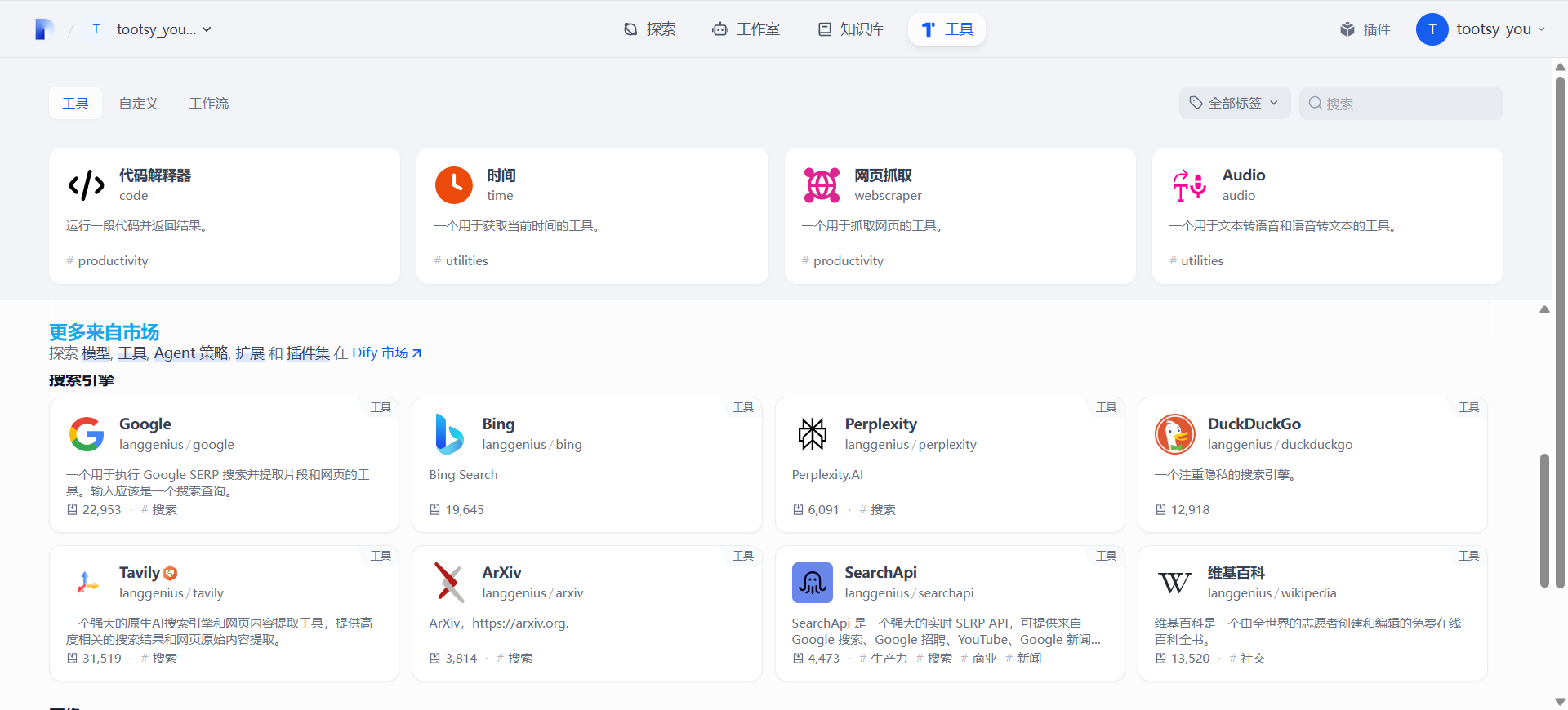Click the inner marketplace scrollbar thumb

tap(1544, 520)
